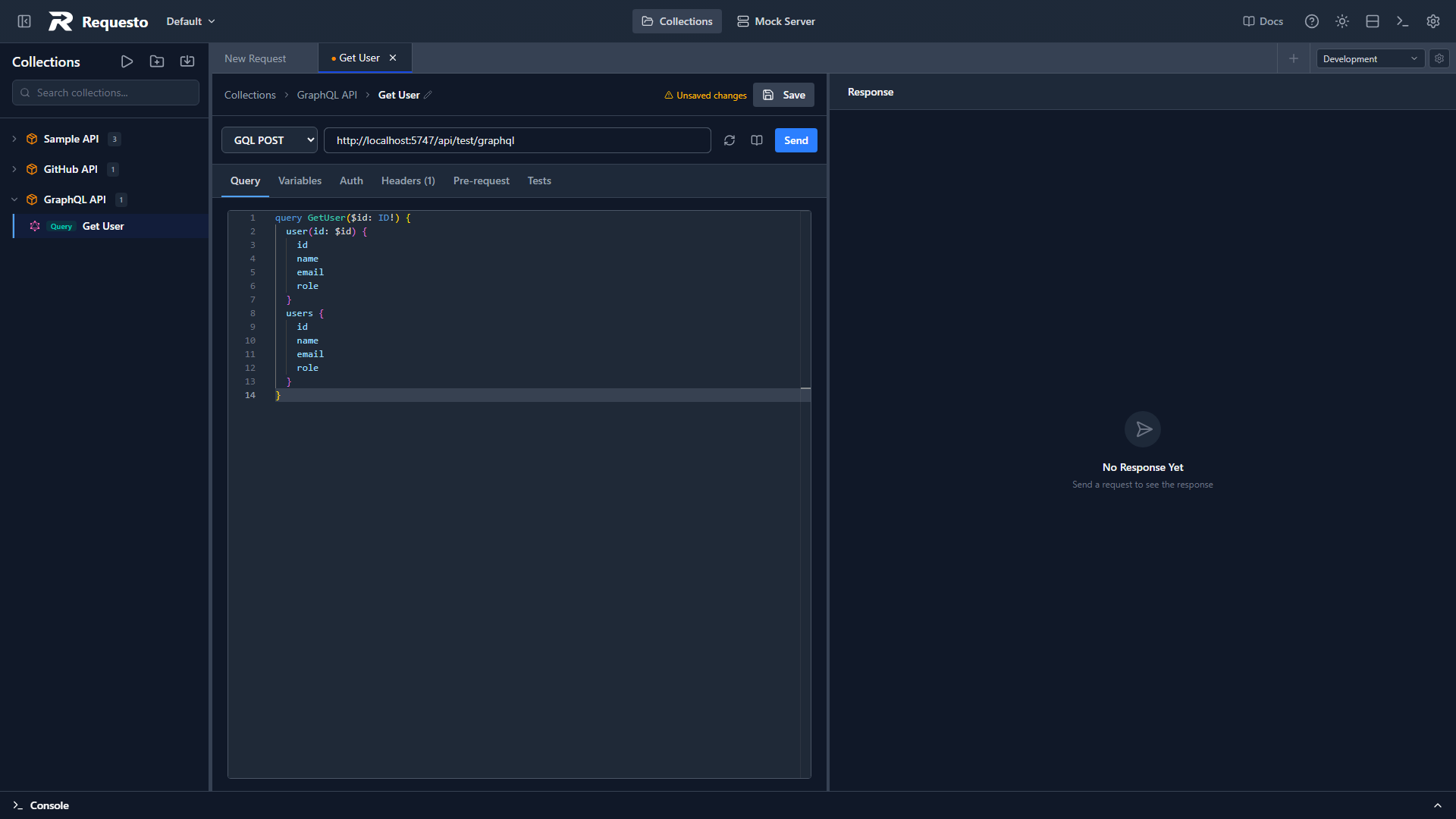Image resolution: width=1456 pixels, height=819 pixels.
Task: Collapse the sidebar panel icon
Action: 24,21
